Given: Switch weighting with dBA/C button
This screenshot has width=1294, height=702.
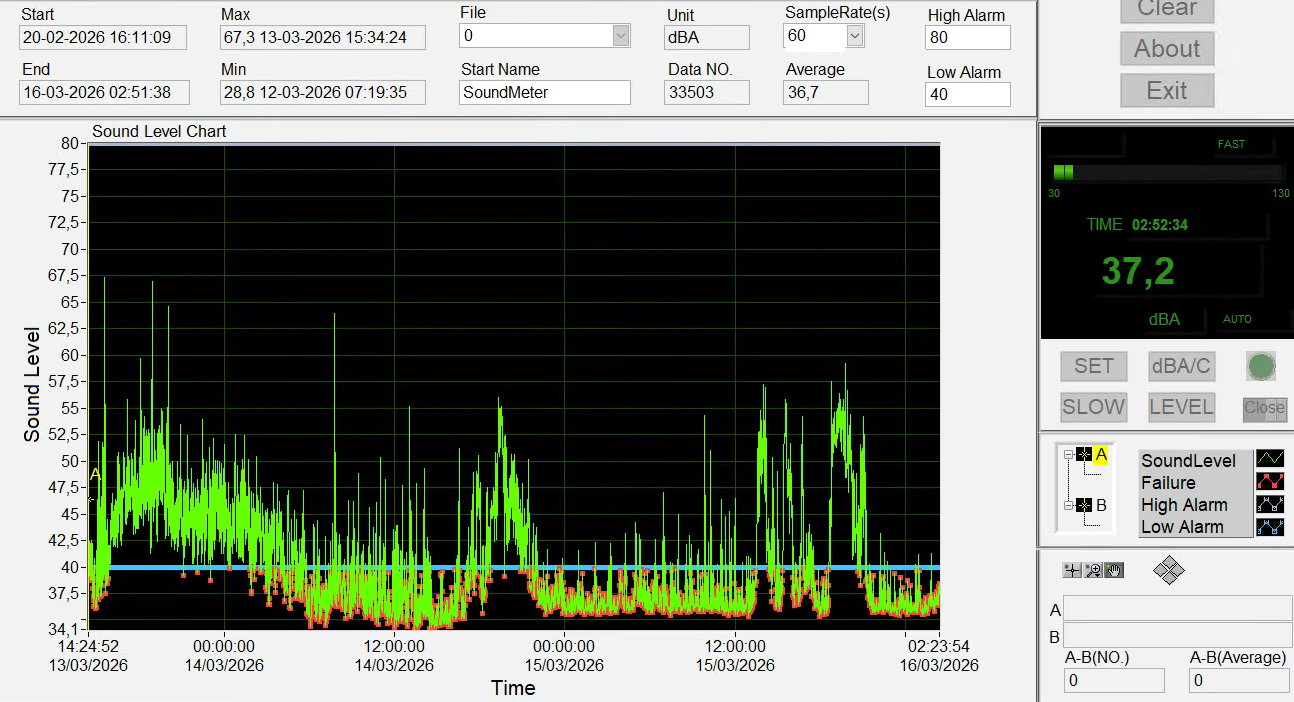Looking at the screenshot, I should click(x=1181, y=366).
